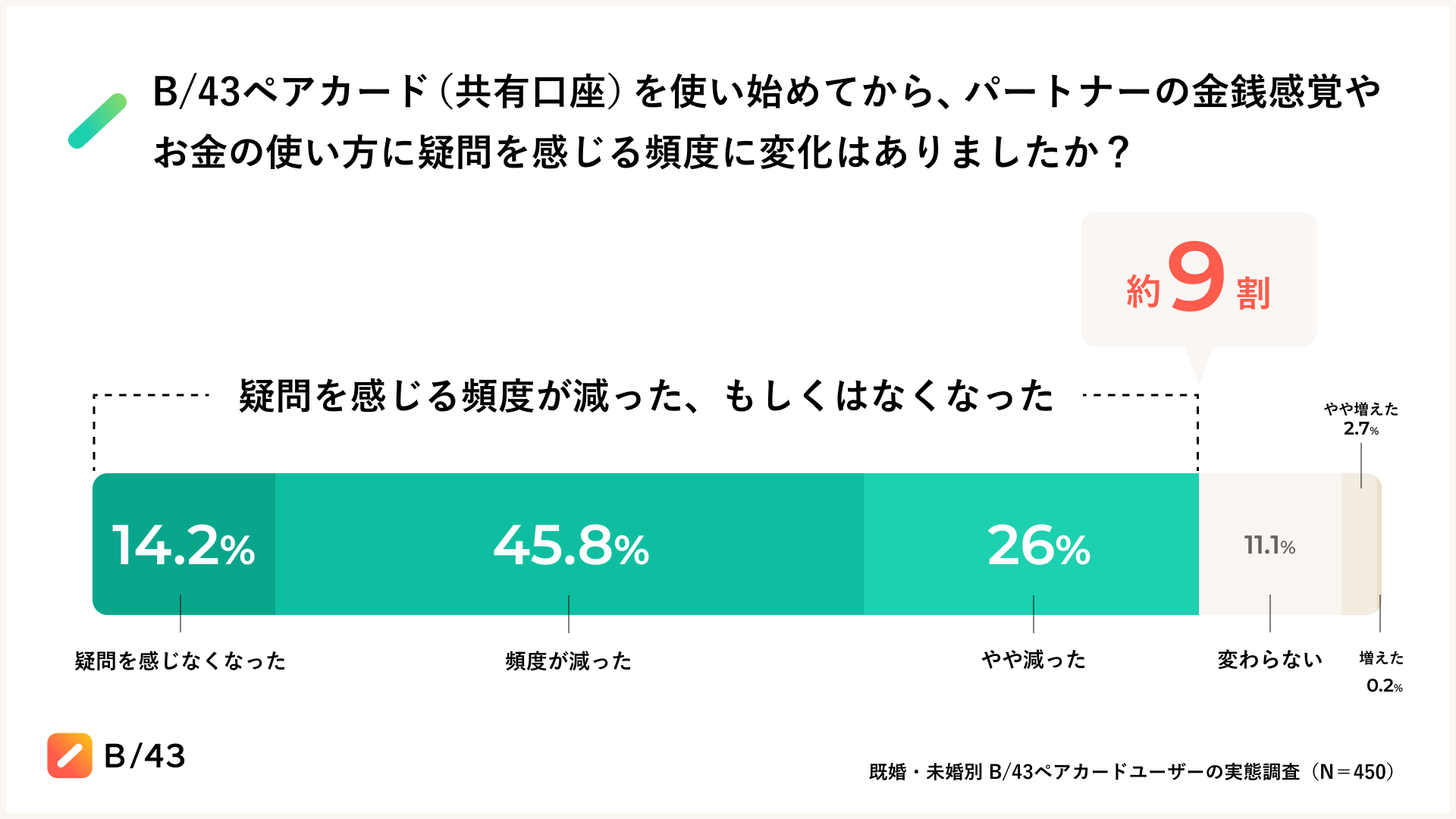
Task: Click the 14.2% percentage text
Action: (x=184, y=546)
